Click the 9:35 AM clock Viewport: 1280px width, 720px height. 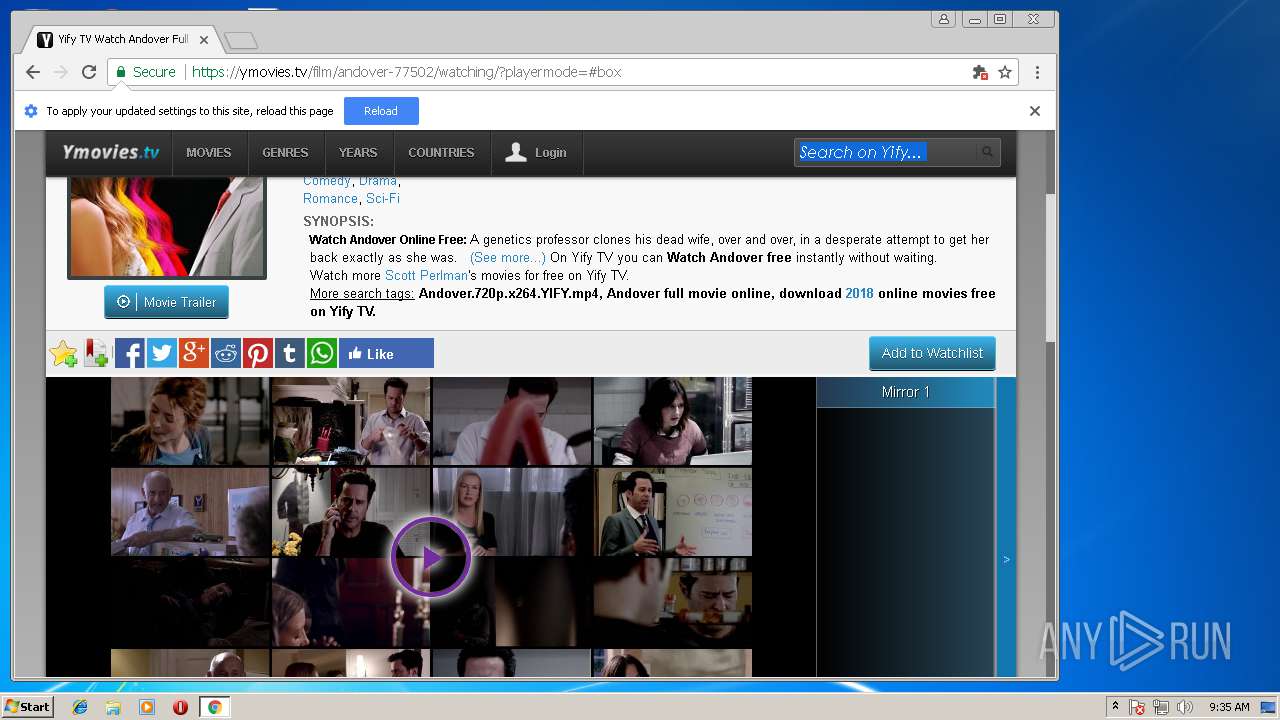(1229, 707)
